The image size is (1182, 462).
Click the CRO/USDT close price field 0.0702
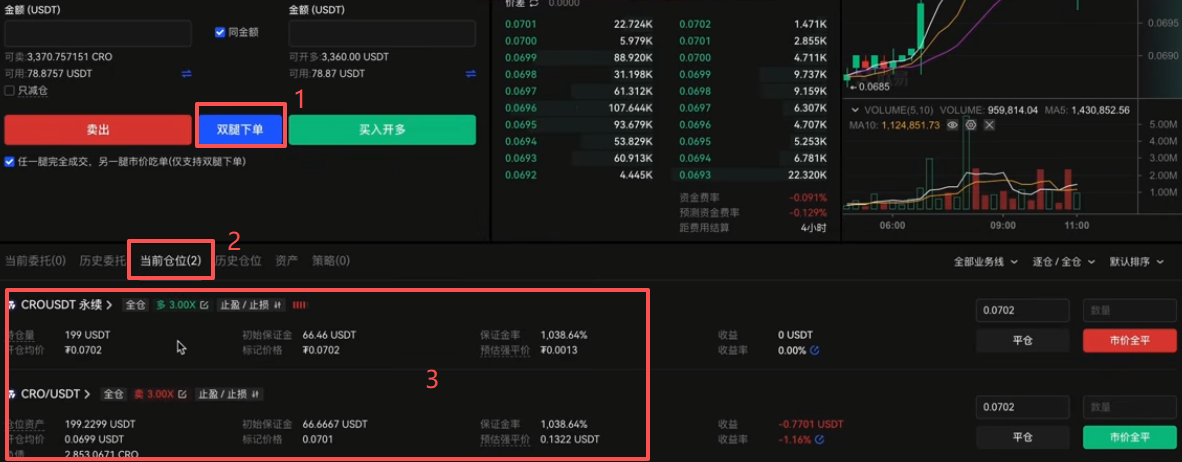1023,408
